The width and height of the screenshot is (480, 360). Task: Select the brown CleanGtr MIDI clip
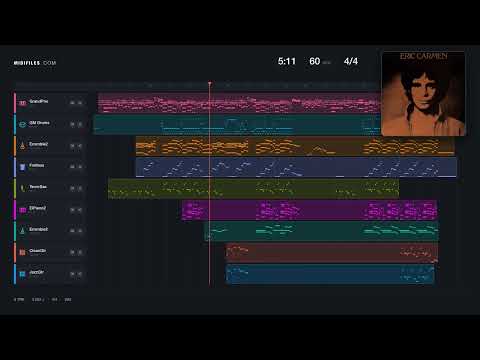(x=332, y=253)
